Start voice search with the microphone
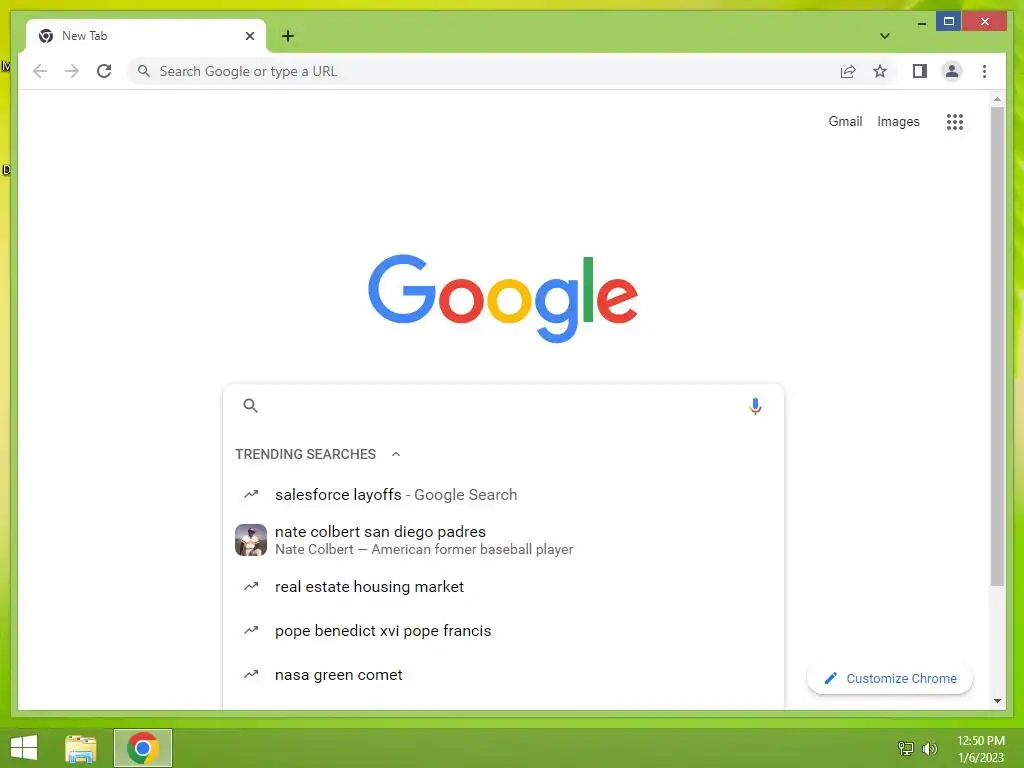This screenshot has width=1024, height=768. 755,406
